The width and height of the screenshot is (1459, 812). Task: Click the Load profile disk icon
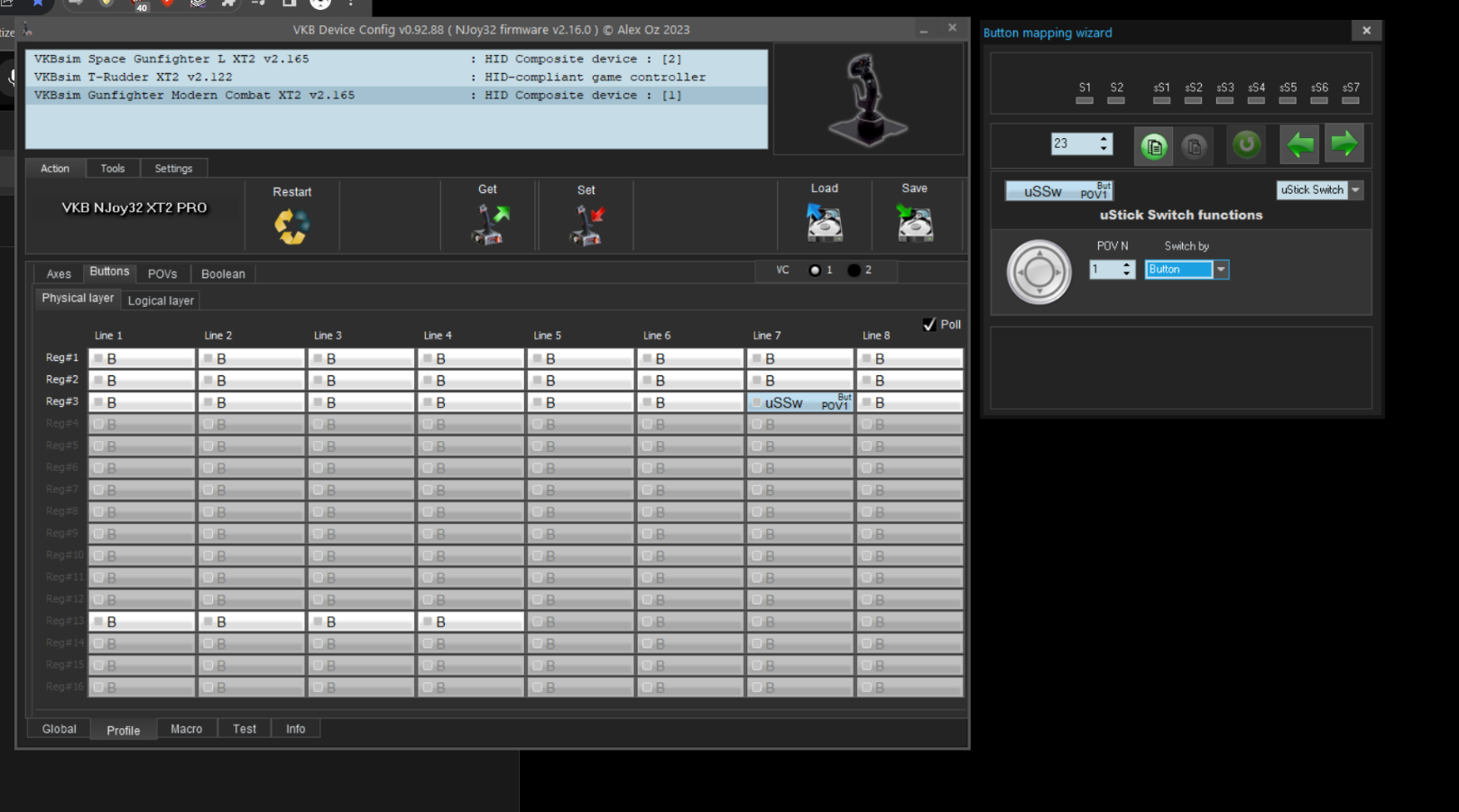(825, 223)
